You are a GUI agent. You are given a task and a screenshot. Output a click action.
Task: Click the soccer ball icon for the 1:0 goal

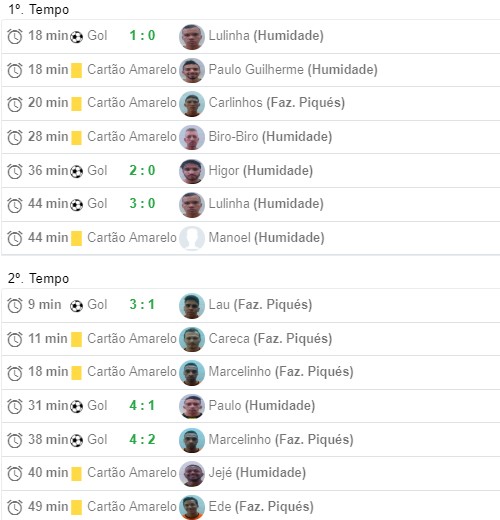tap(77, 37)
